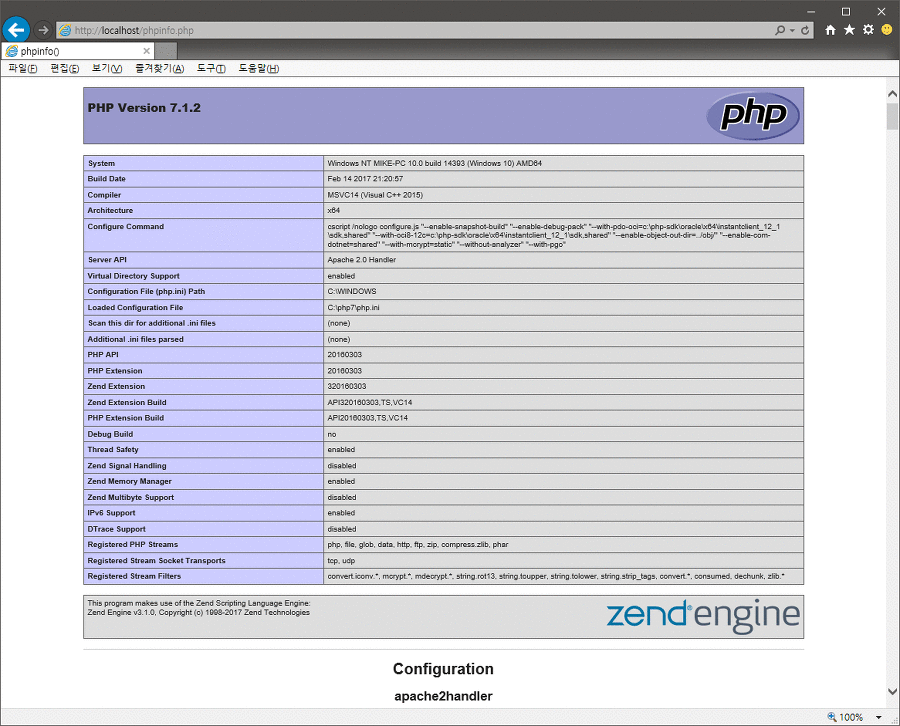Click 'MSVC14 (Visual C++ 2015)' compiler value
This screenshot has width=900, height=726.
(375, 195)
